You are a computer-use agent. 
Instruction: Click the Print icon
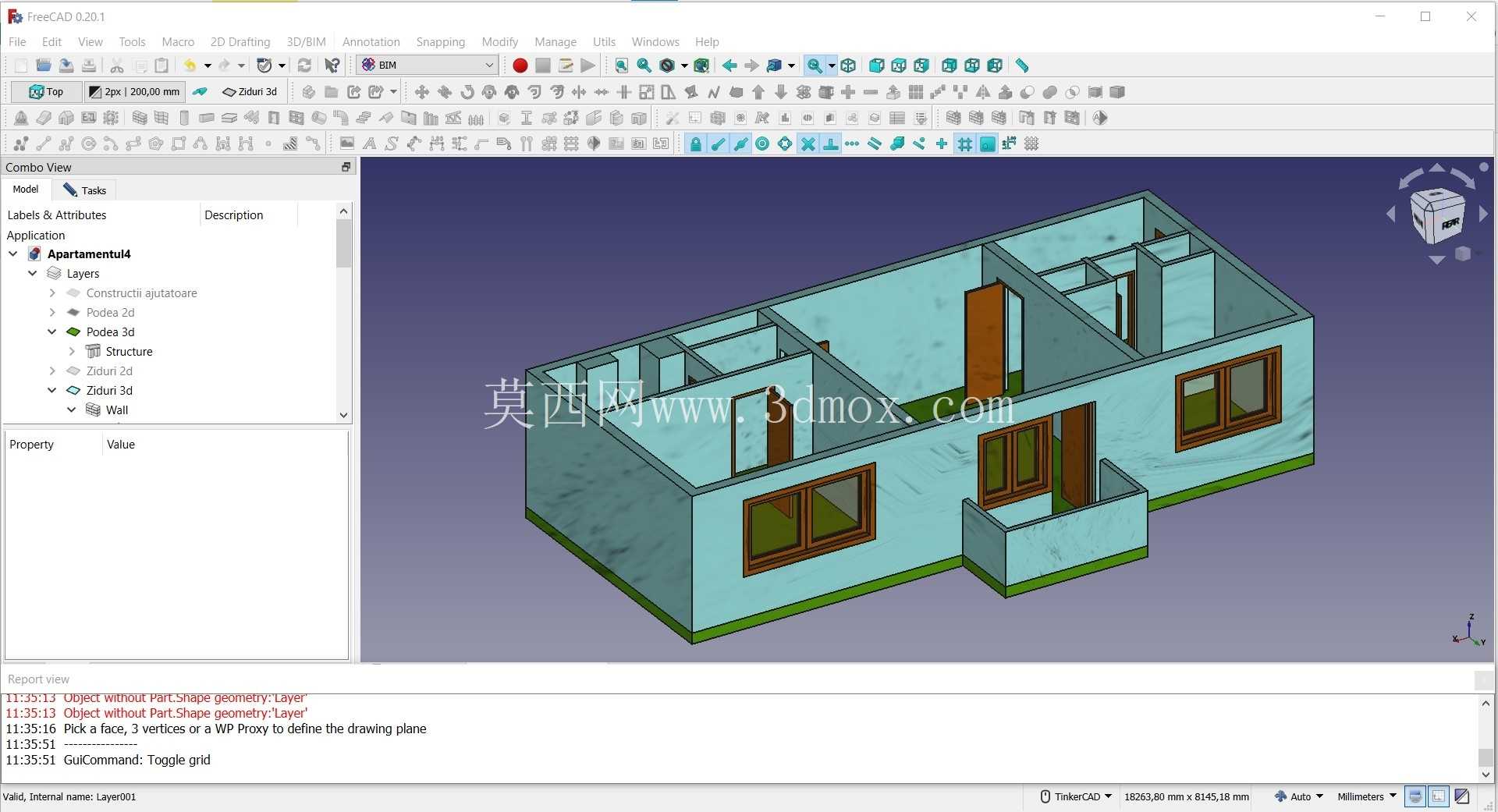pos(89,66)
